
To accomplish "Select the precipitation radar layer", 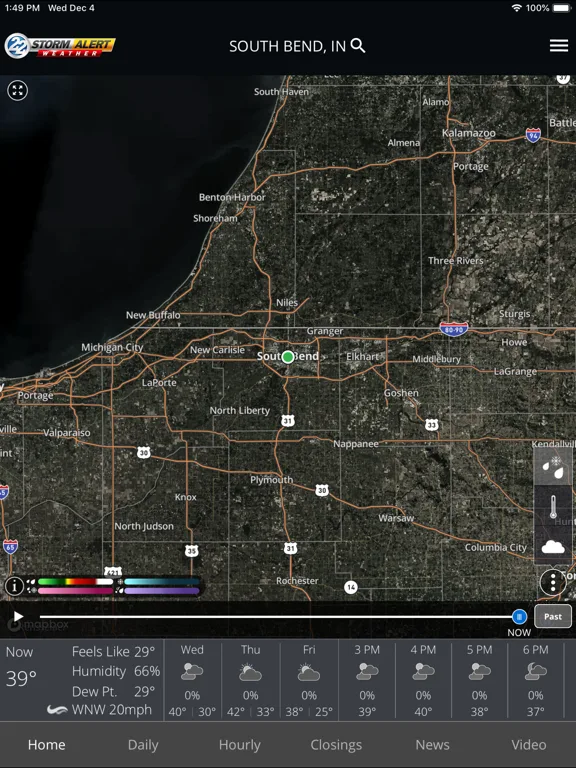I will pos(552,466).
